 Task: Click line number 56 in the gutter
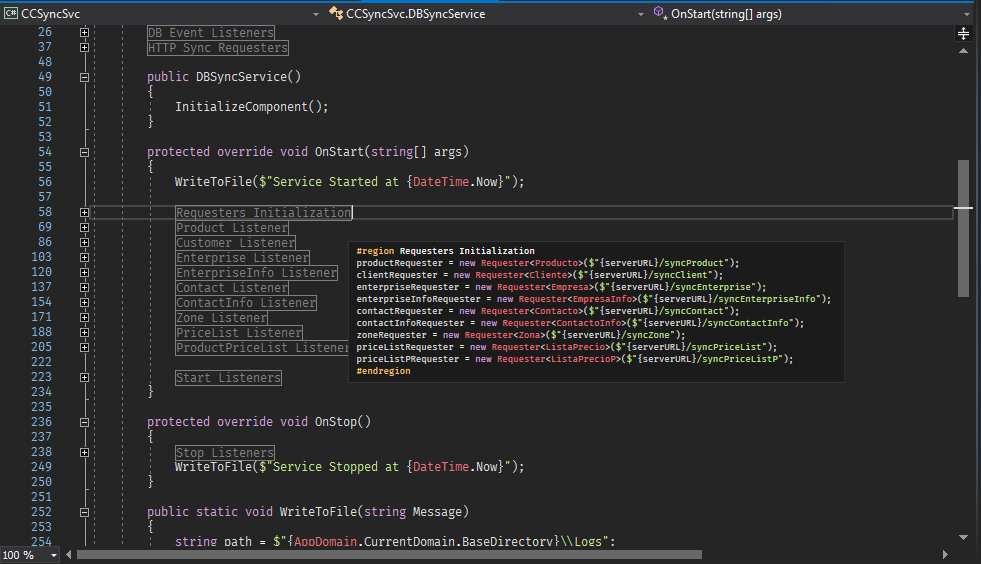click(44, 182)
